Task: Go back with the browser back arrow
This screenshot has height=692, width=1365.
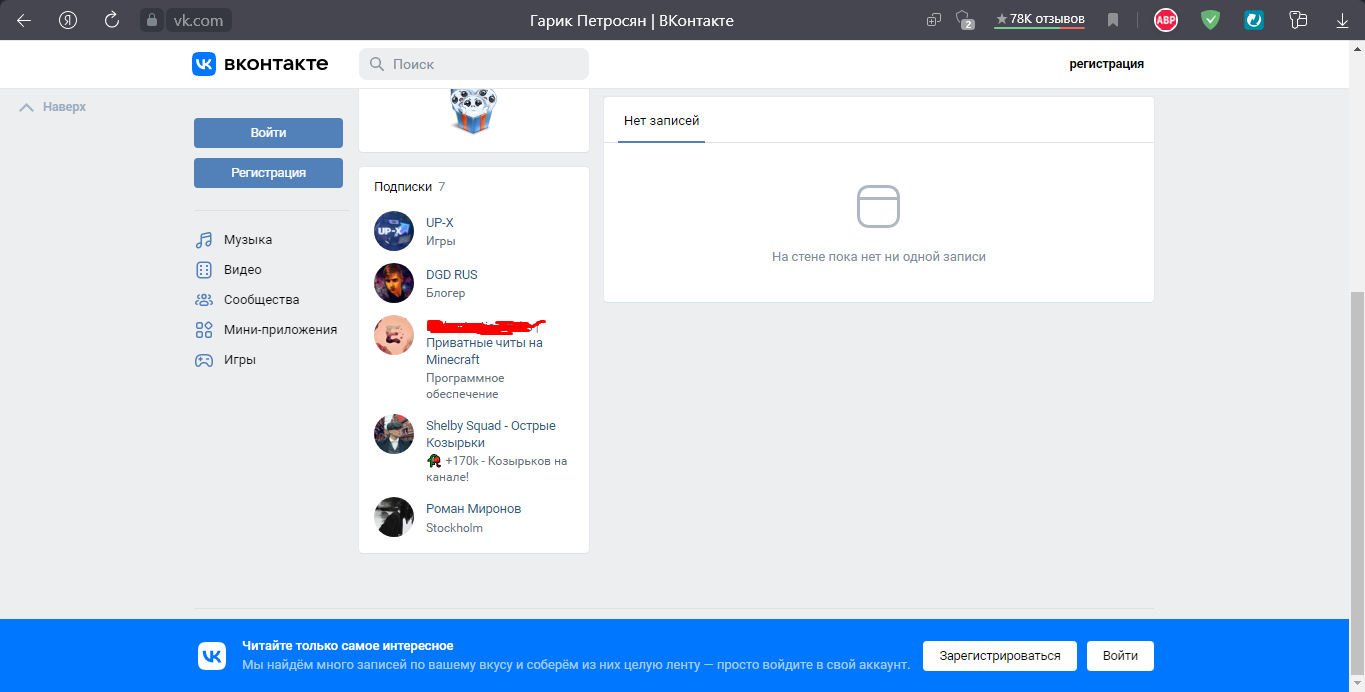Action: pos(24,20)
